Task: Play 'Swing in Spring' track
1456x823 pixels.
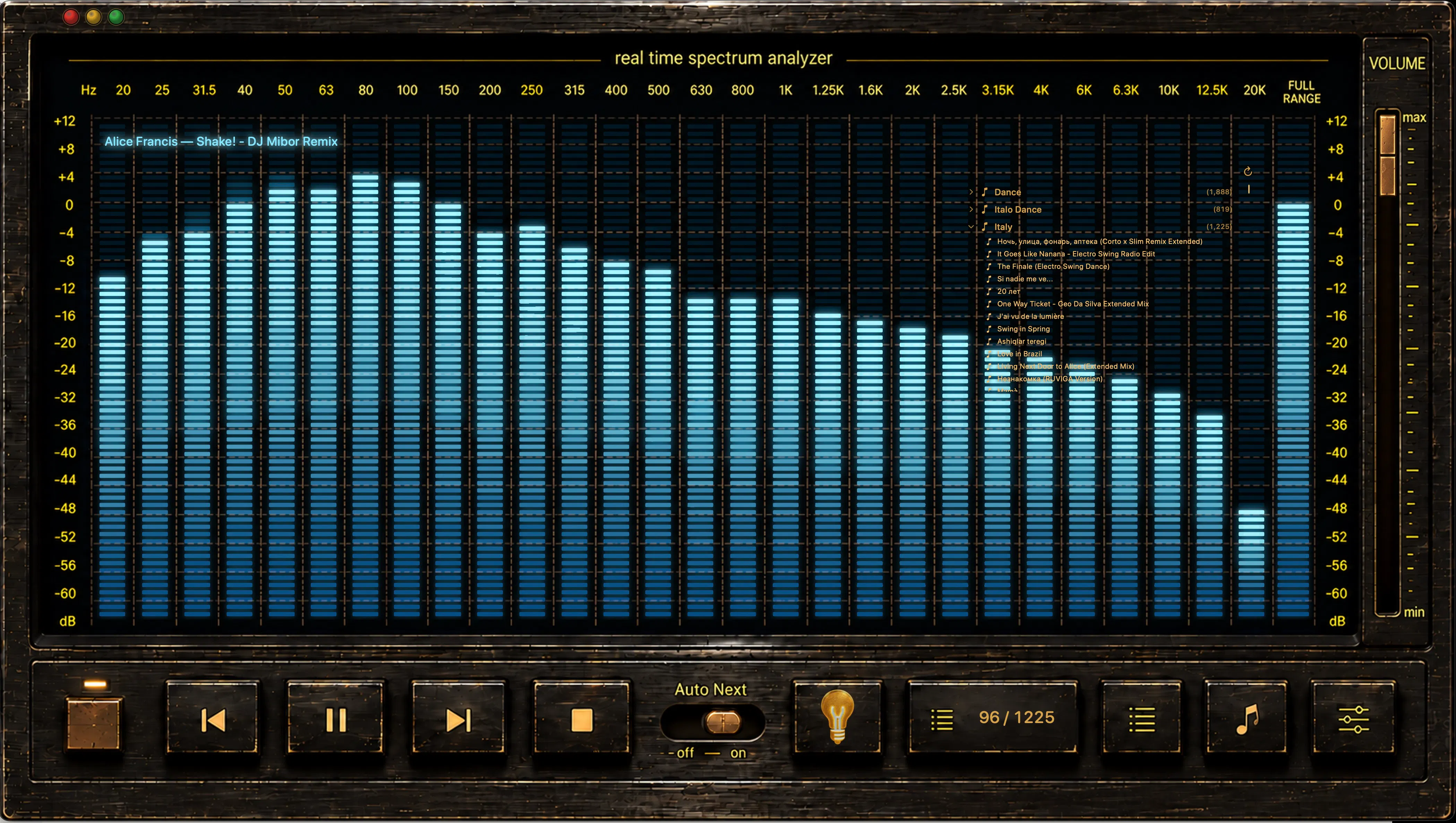Action: pyautogui.click(x=1023, y=329)
